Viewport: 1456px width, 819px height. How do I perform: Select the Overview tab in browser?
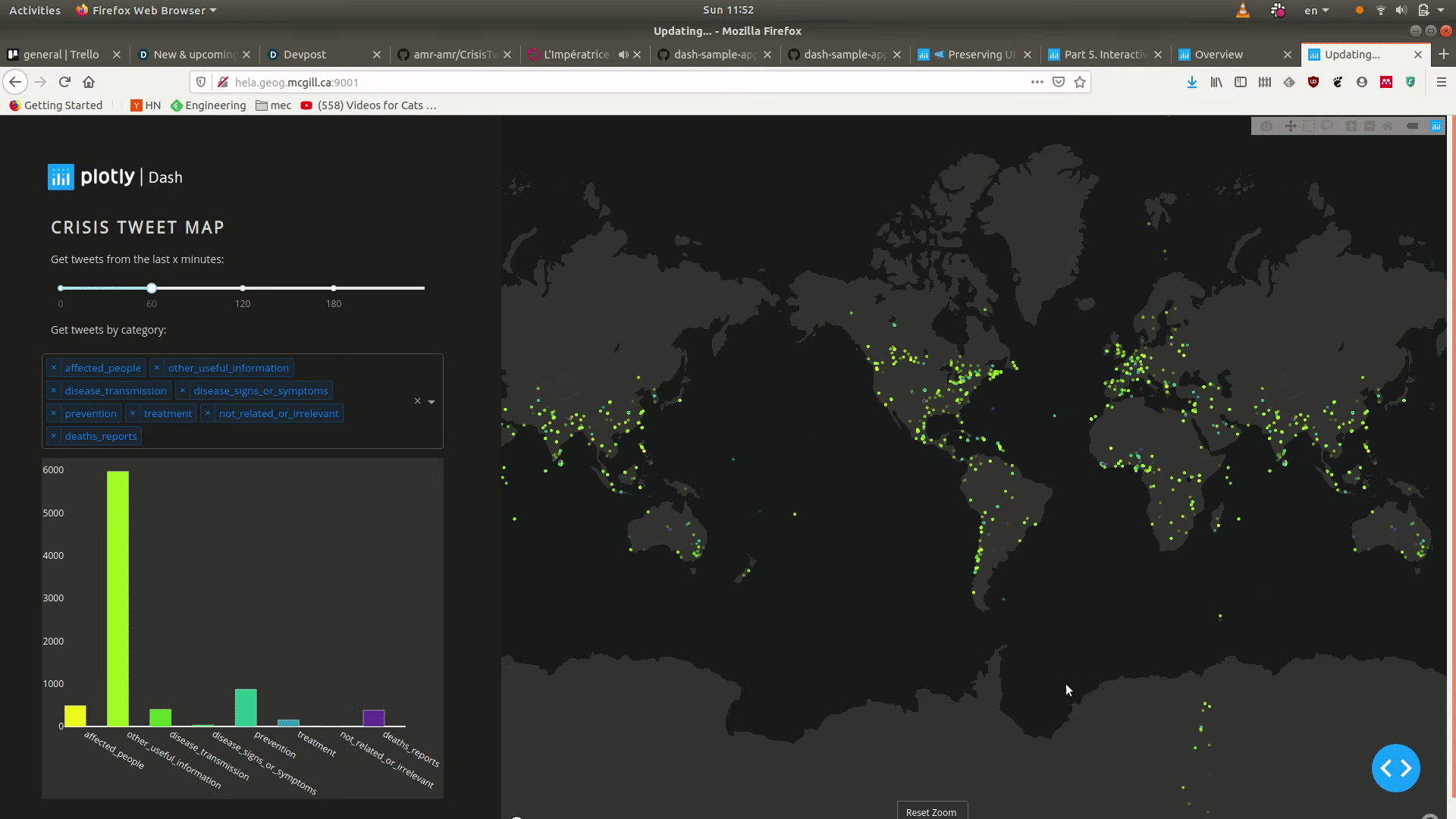[1219, 54]
